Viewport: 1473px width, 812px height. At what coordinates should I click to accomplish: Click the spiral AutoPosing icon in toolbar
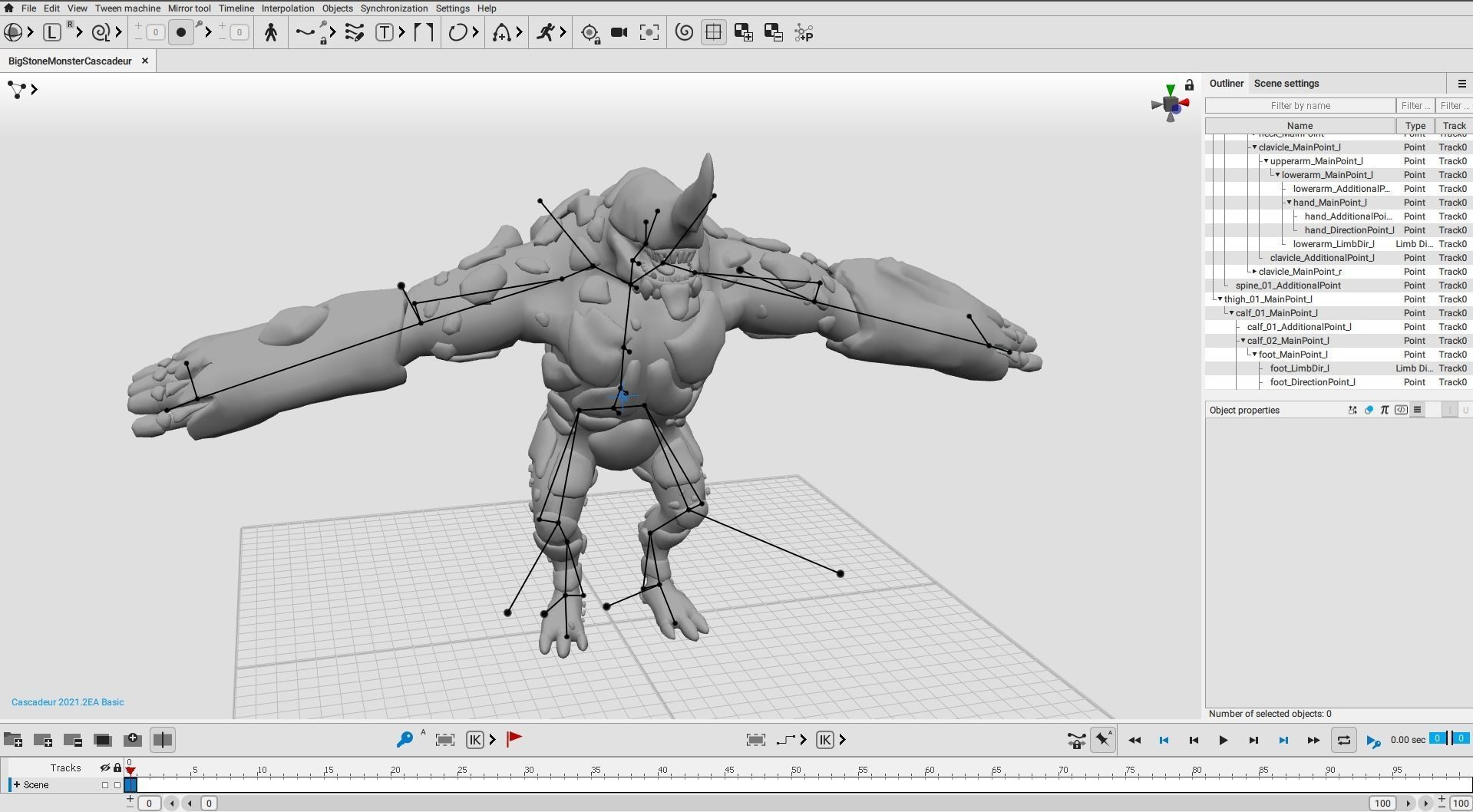[684, 32]
